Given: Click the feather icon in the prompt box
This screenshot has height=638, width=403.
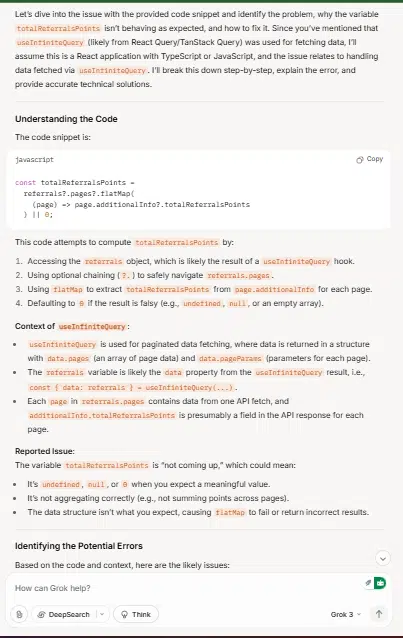Looking at the screenshot, I should click(x=368, y=583).
